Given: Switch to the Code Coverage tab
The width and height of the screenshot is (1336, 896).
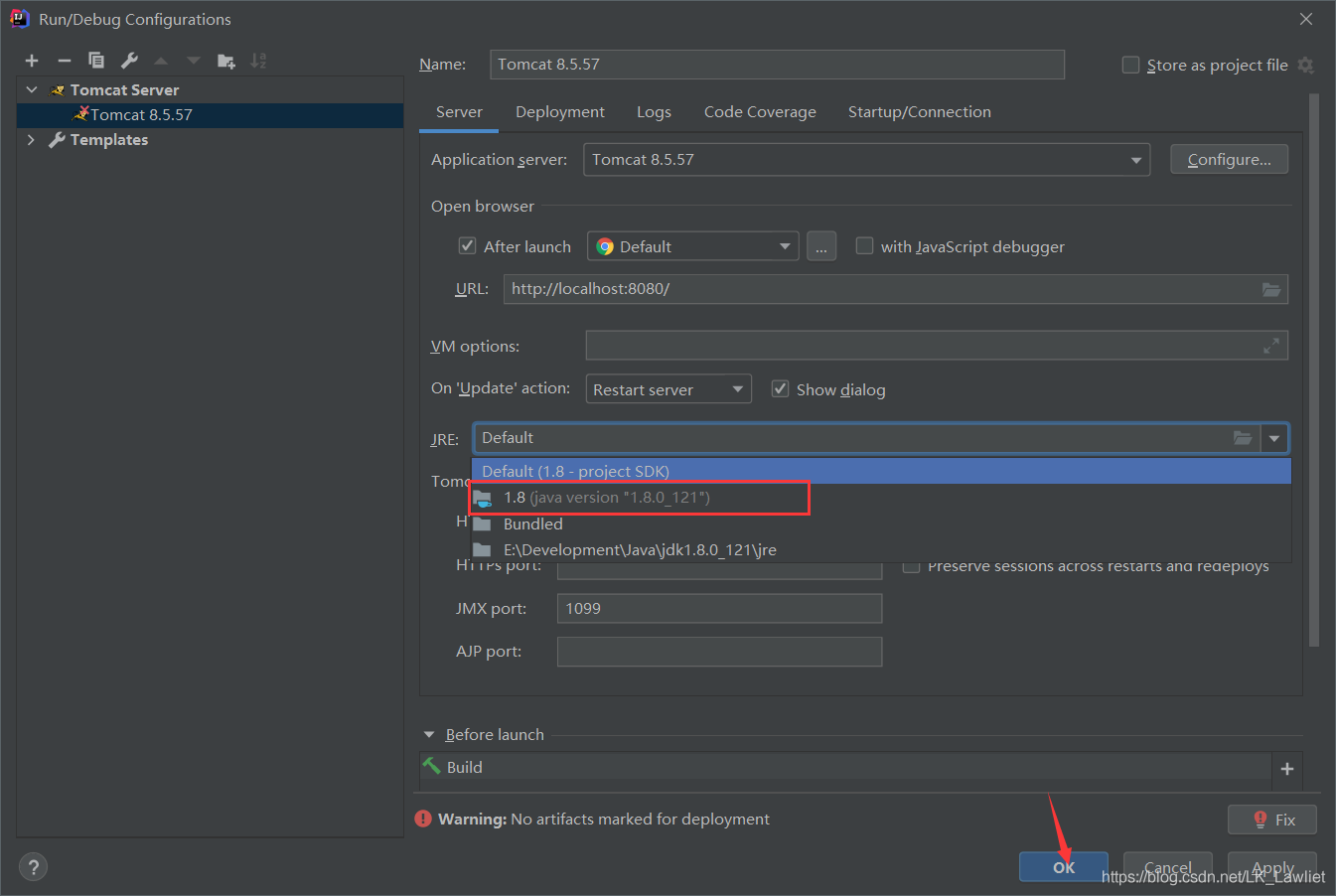Looking at the screenshot, I should pyautogui.click(x=760, y=112).
